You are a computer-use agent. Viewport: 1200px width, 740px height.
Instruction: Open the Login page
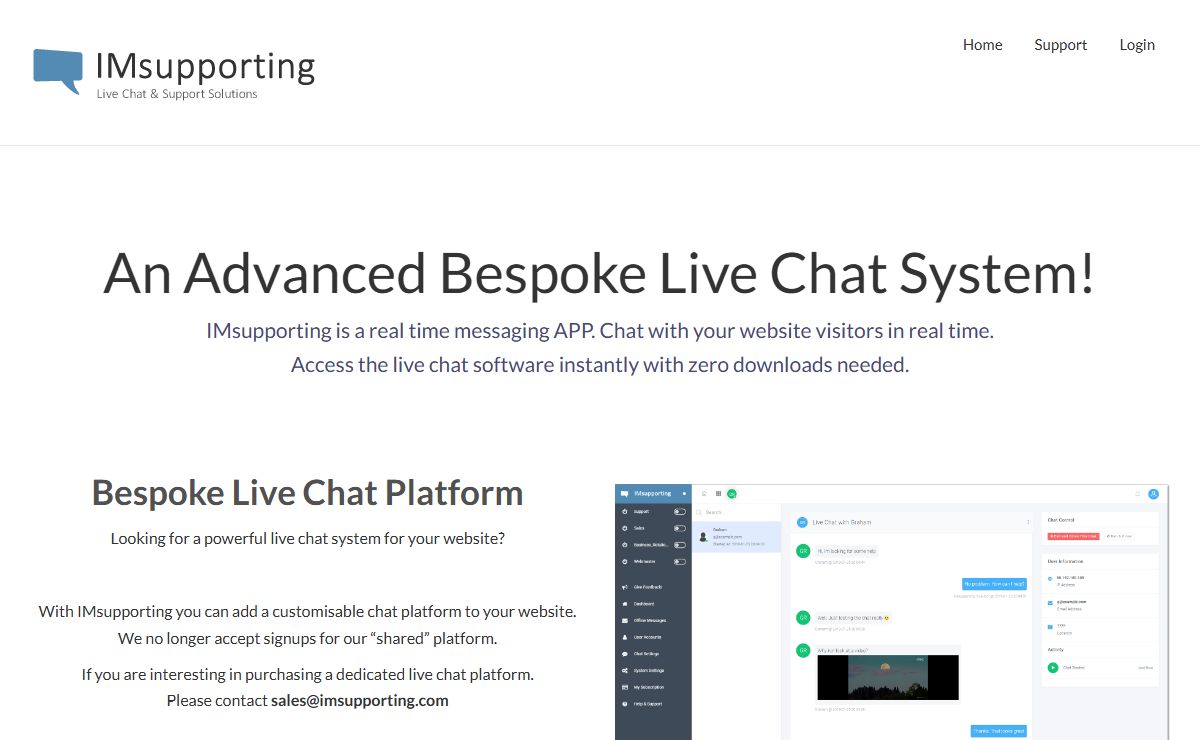(x=1137, y=45)
